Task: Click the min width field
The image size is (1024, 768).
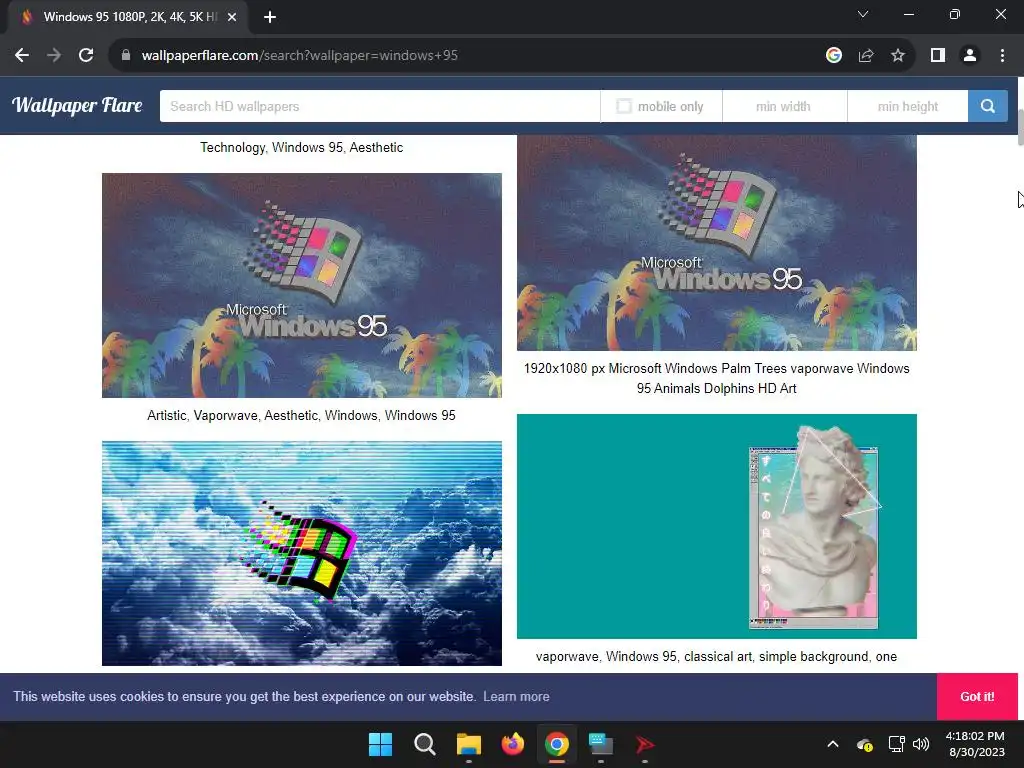Action: tap(784, 106)
